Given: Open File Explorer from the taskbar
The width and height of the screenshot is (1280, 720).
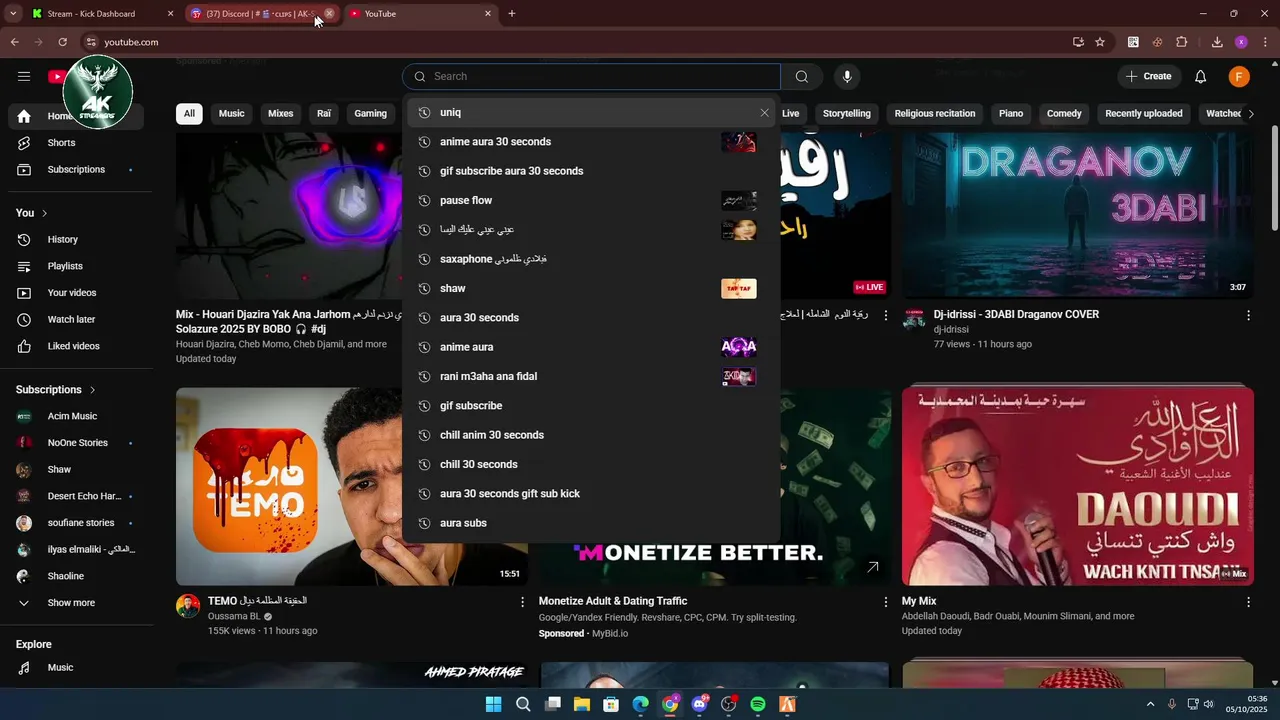Looking at the screenshot, I should (582, 705).
